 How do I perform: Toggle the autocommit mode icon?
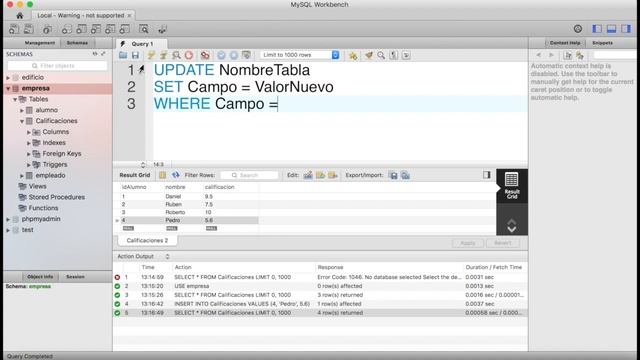click(246, 55)
